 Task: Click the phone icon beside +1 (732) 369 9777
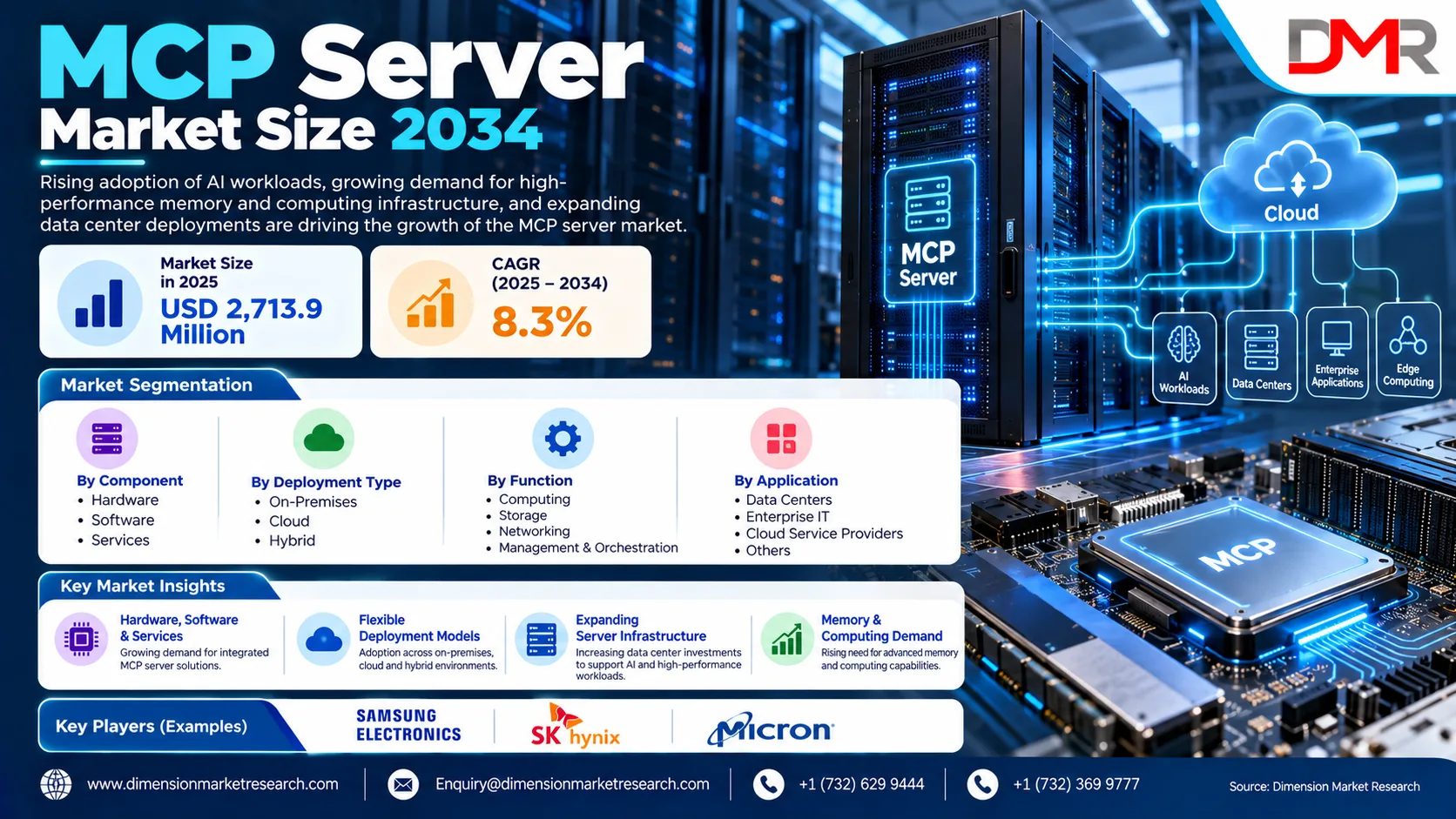pyautogui.click(x=982, y=784)
